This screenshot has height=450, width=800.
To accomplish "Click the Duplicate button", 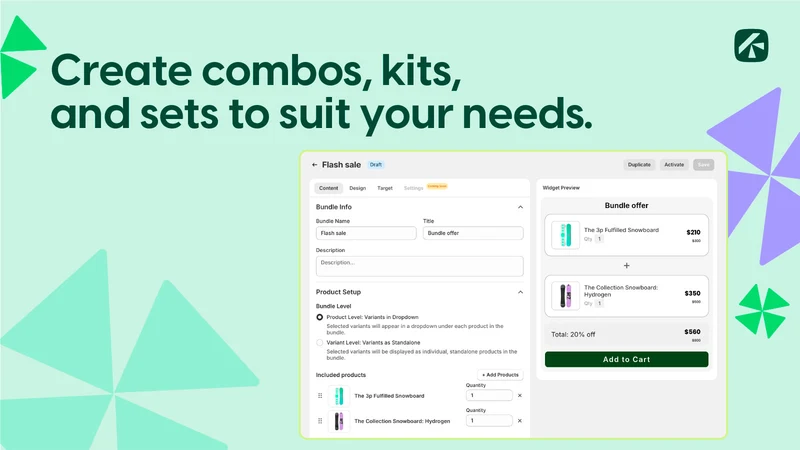I will [x=639, y=165].
